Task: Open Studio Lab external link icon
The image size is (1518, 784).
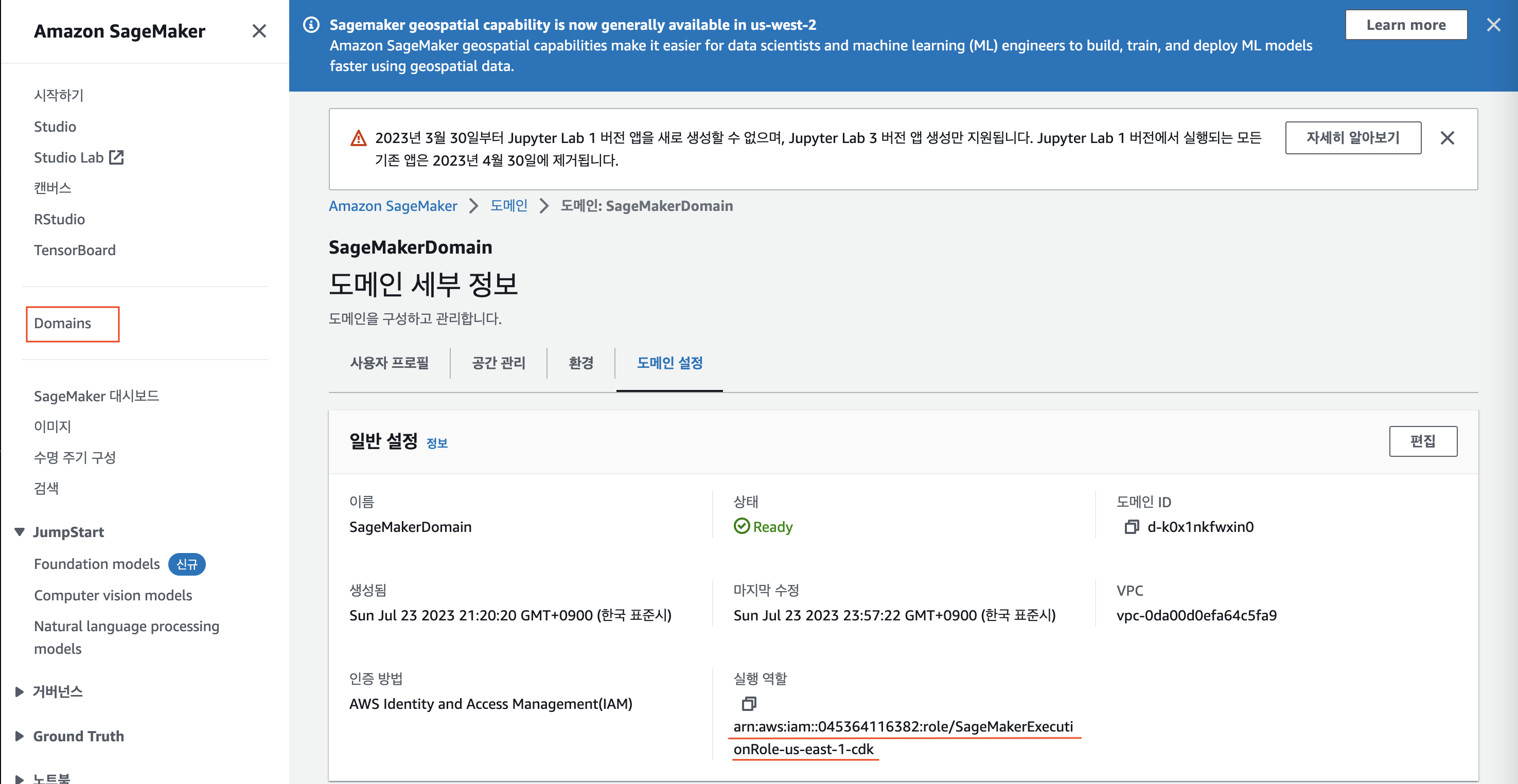Action: pos(116,157)
